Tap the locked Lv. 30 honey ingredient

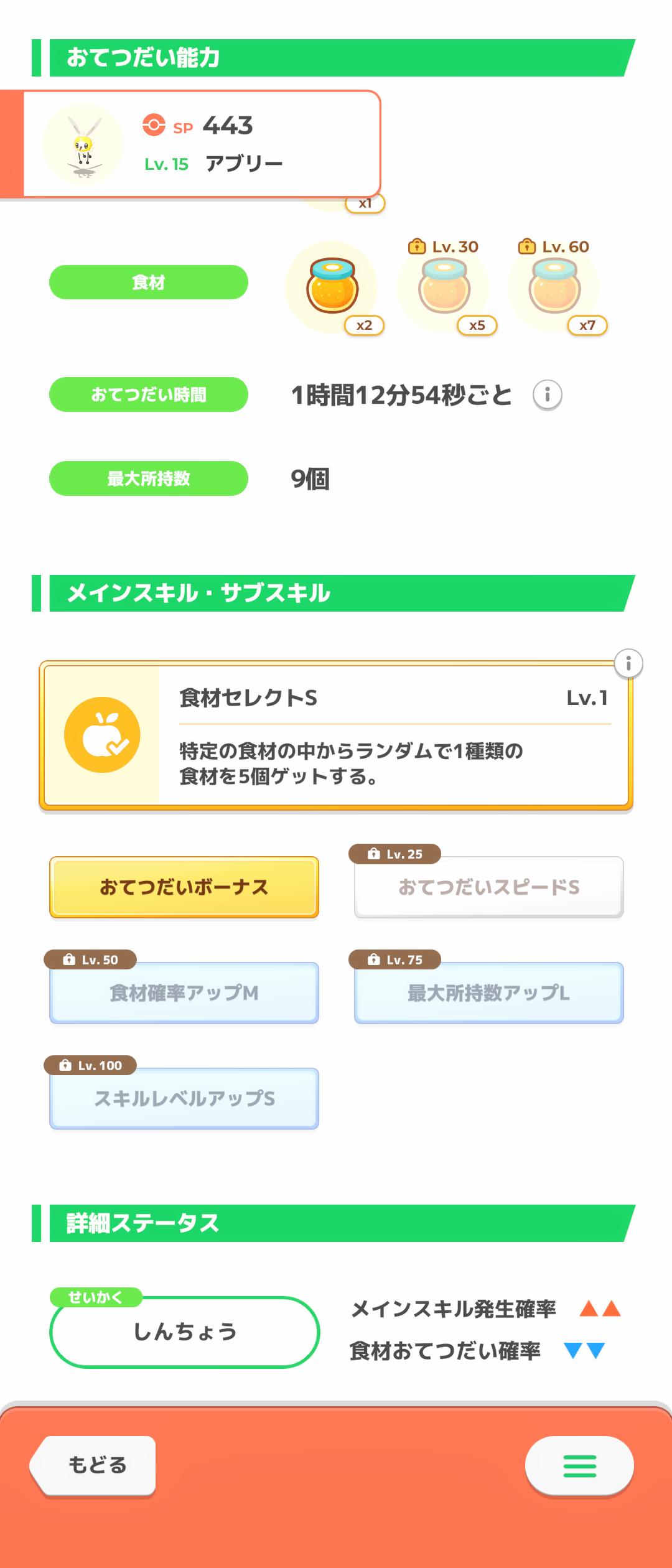(444, 287)
